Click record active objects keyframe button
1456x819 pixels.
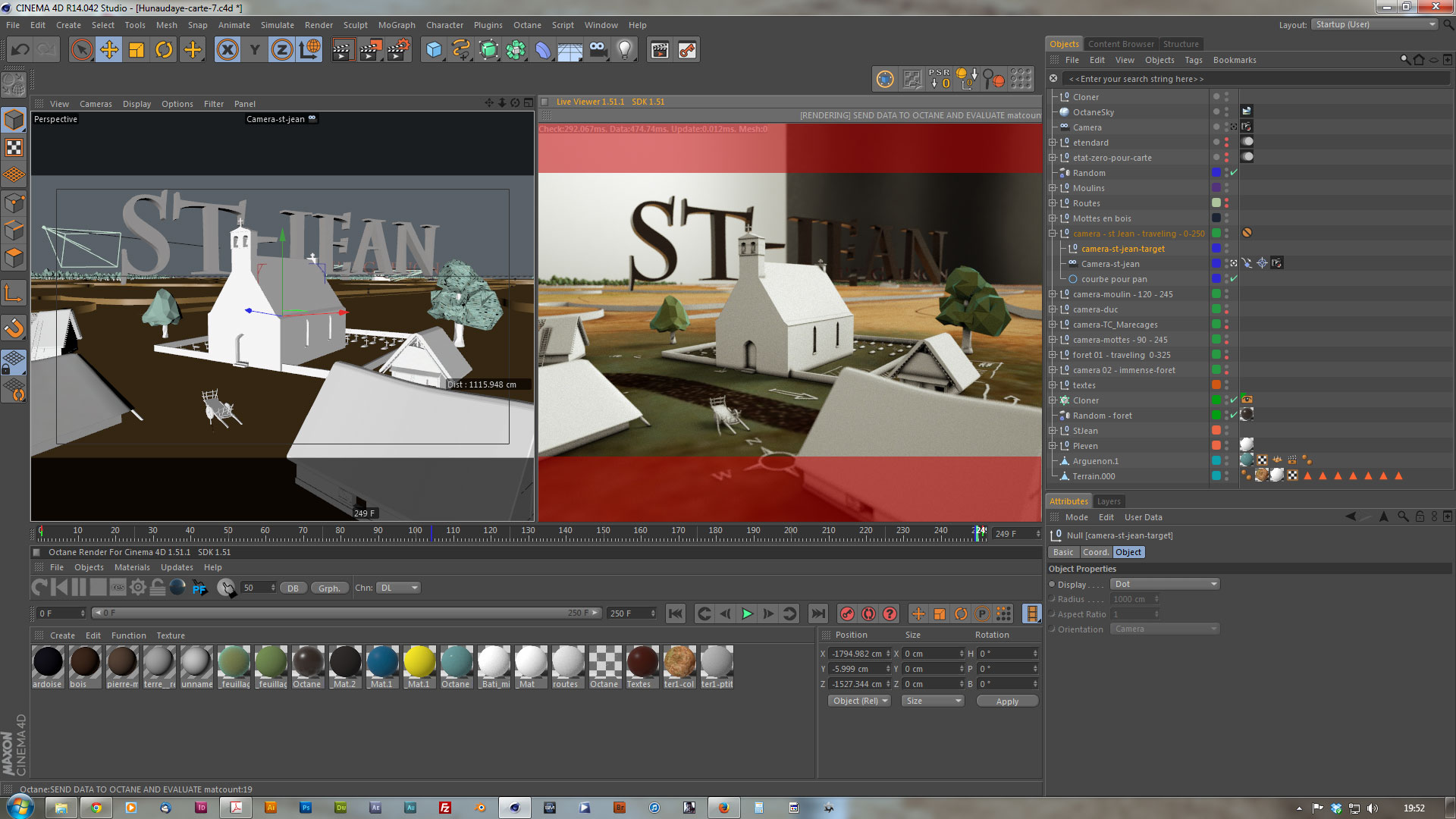pyautogui.click(x=848, y=613)
